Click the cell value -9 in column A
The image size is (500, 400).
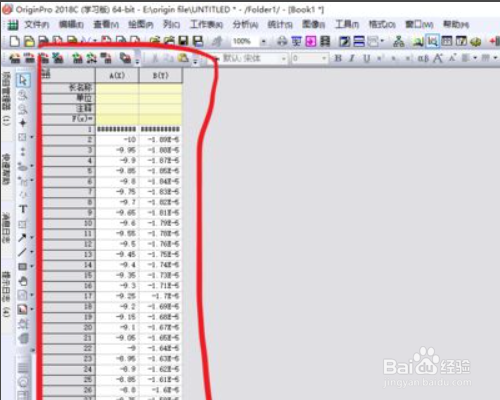[117, 348]
